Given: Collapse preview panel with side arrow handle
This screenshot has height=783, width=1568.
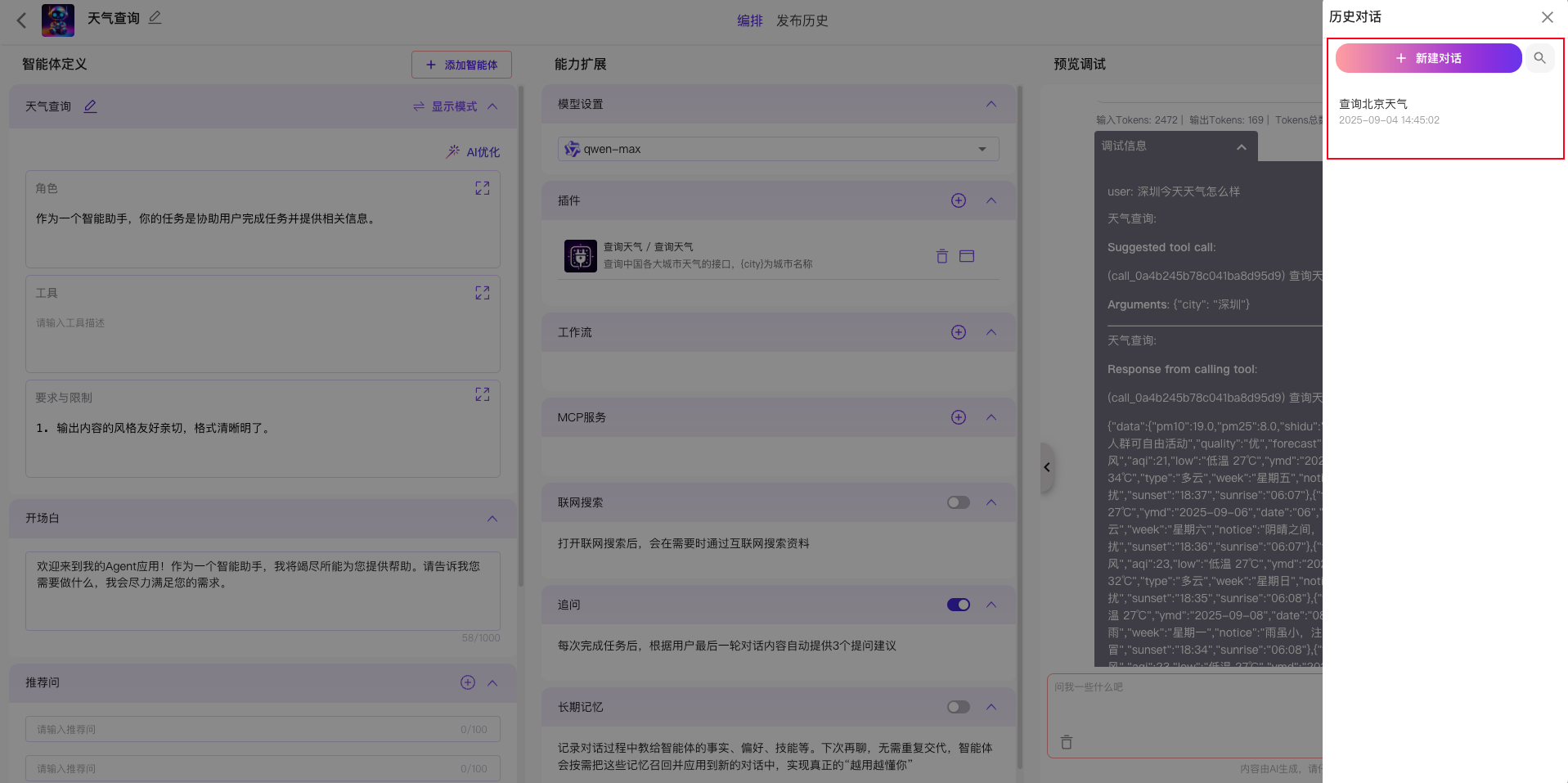Looking at the screenshot, I should tap(1047, 467).
